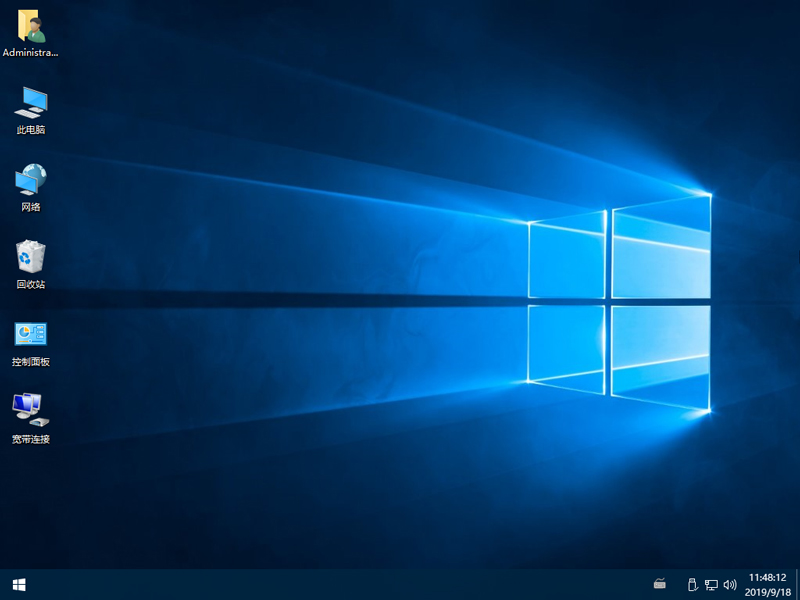The height and width of the screenshot is (600, 800).
Task: Click the clock to open the calendar
Action: tap(767, 577)
